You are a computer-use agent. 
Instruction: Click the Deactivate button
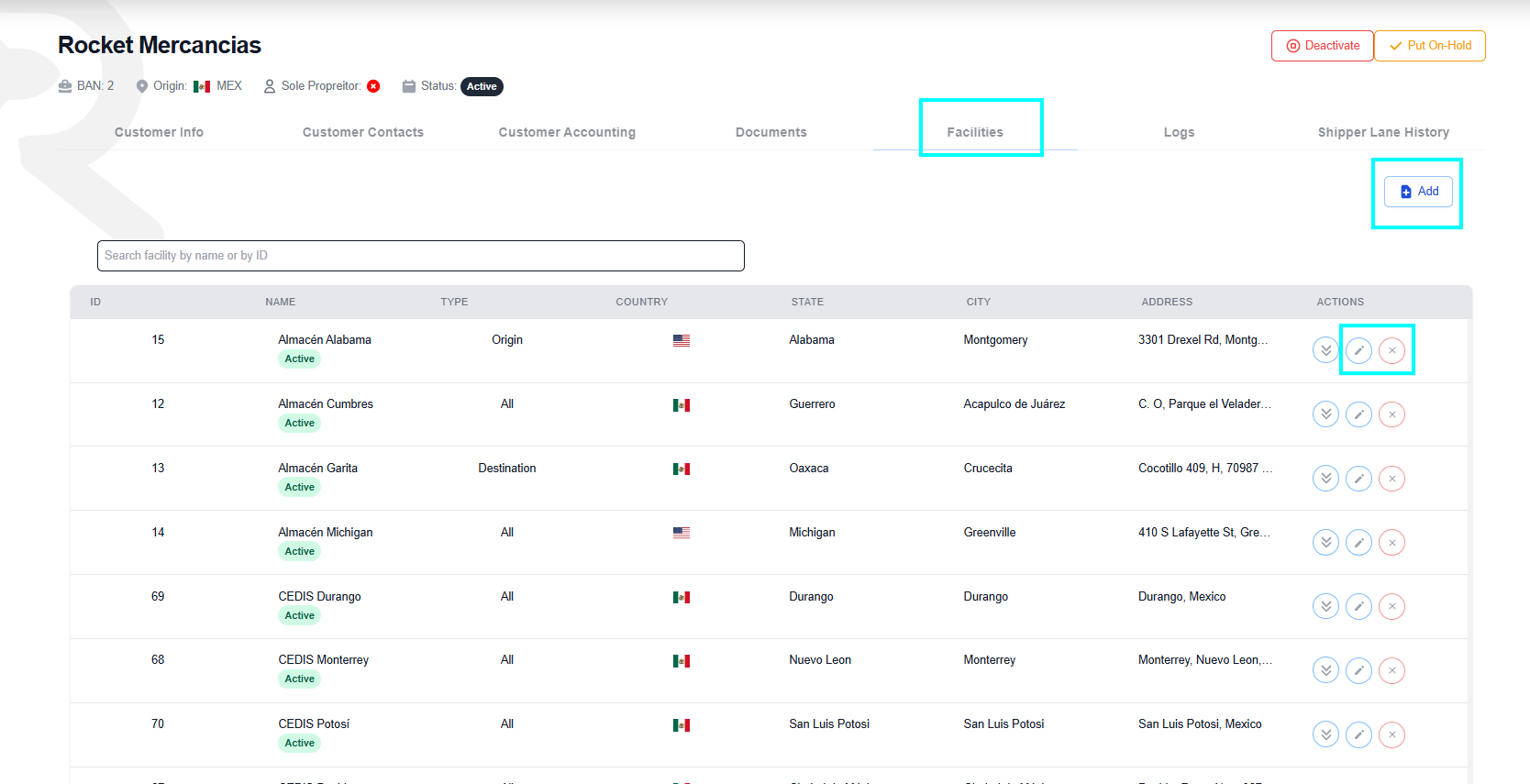pyautogui.click(x=1322, y=46)
